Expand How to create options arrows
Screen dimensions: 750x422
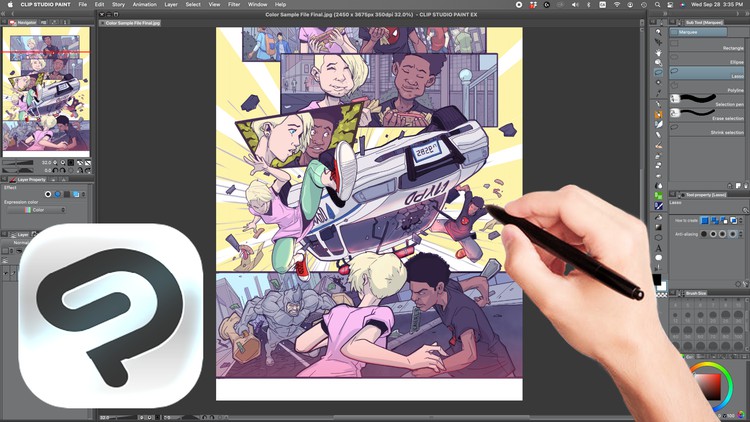point(740,221)
